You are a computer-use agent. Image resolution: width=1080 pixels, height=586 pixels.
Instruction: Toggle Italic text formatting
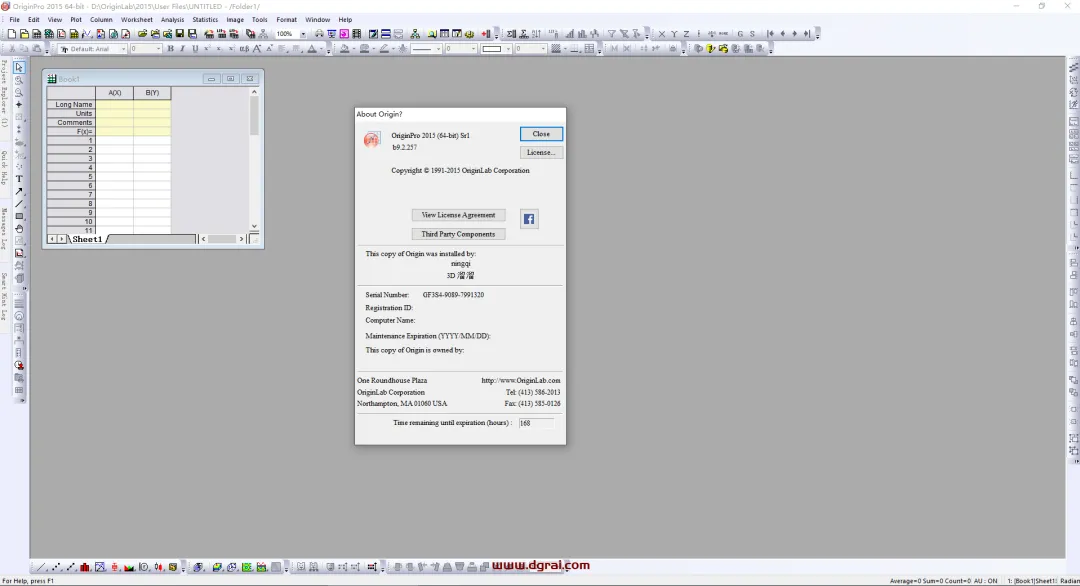point(183,49)
